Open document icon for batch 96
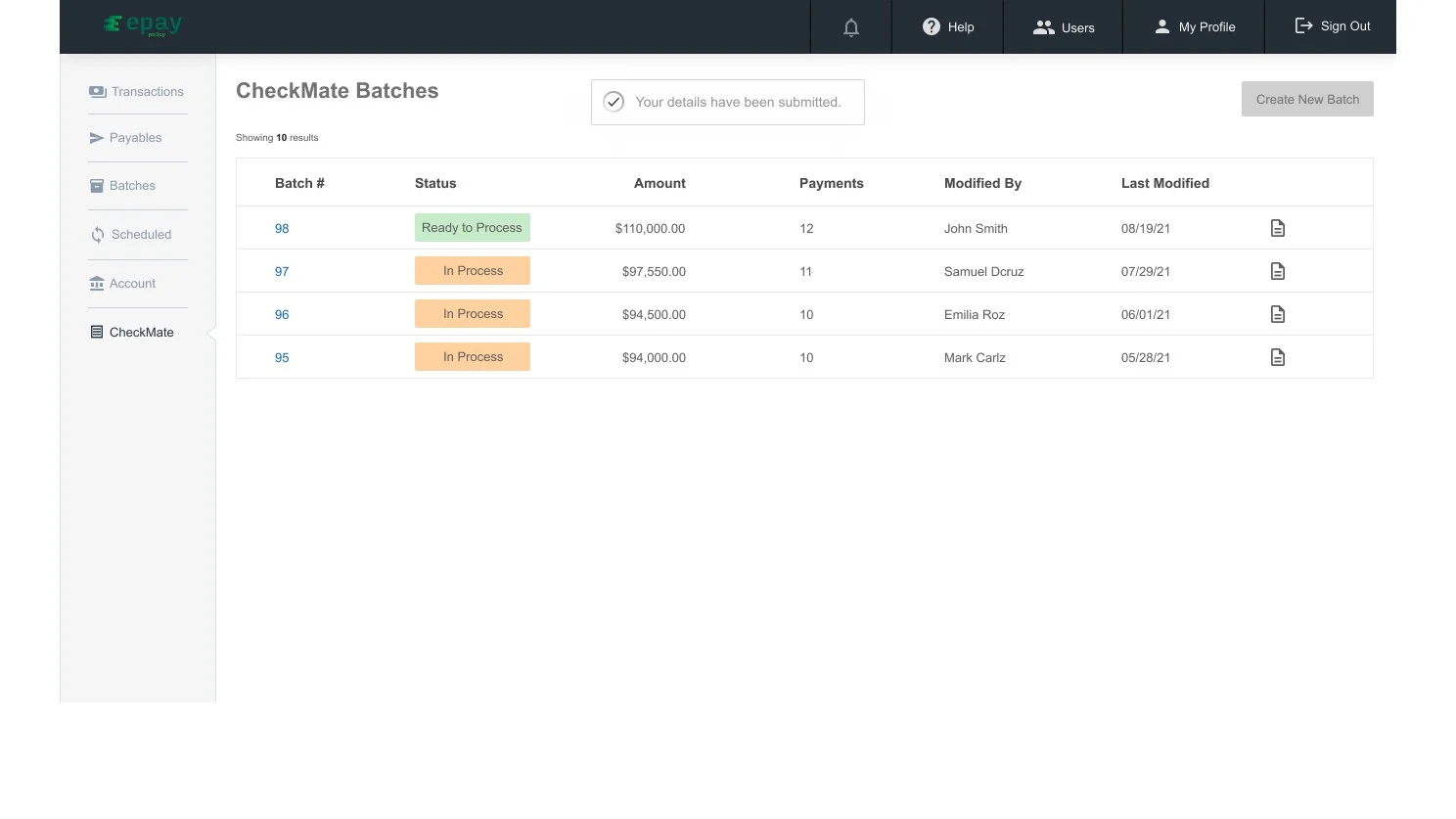The width and height of the screenshot is (1456, 819). coord(1278,314)
